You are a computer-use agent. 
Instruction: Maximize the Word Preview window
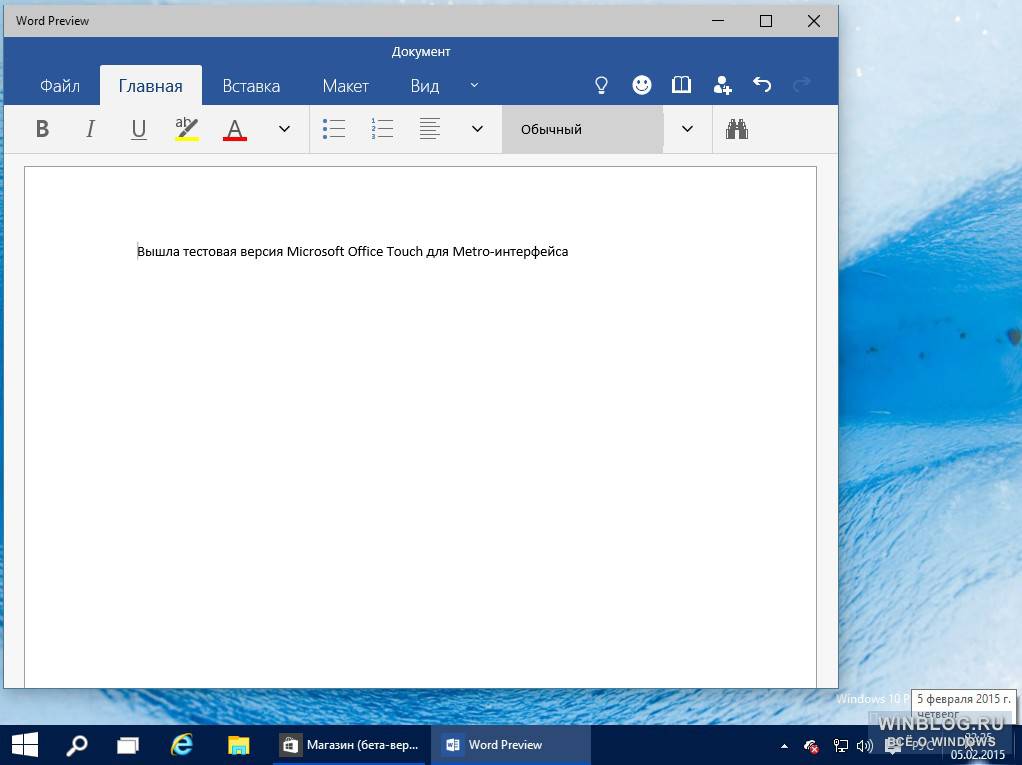pos(766,21)
